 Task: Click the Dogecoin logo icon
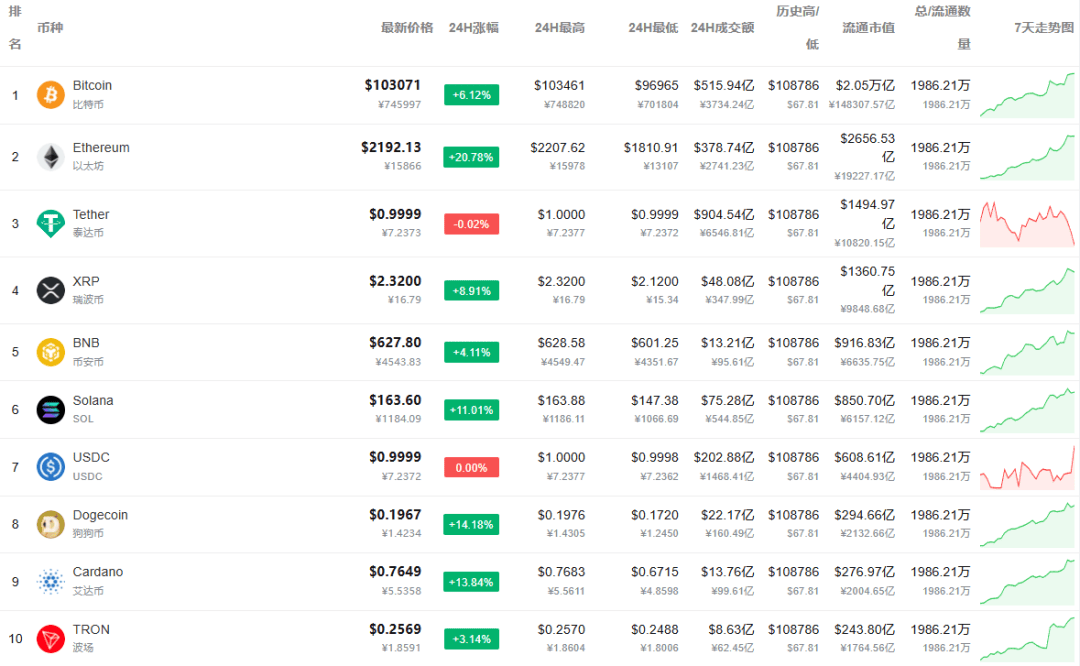(50, 524)
